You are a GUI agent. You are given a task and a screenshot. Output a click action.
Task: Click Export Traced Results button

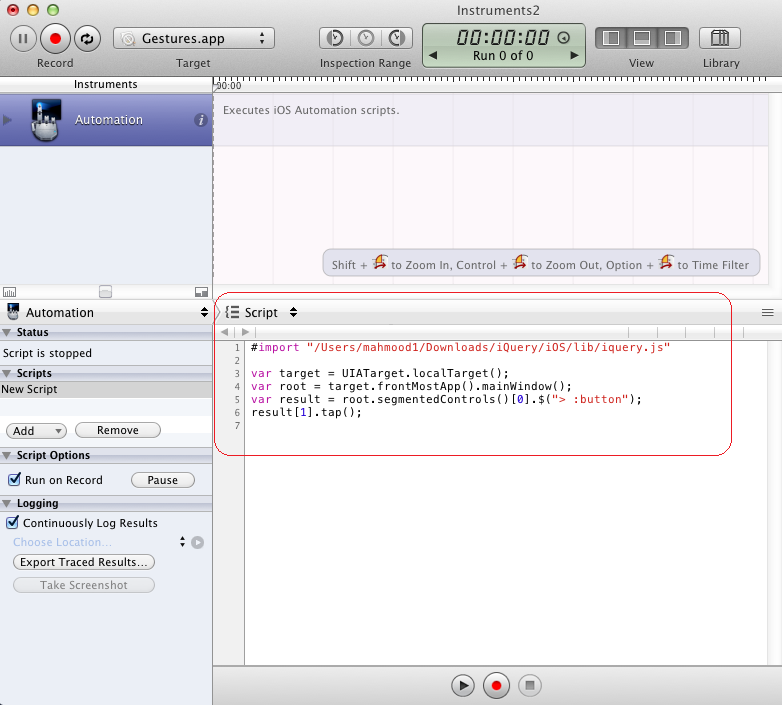(84, 562)
